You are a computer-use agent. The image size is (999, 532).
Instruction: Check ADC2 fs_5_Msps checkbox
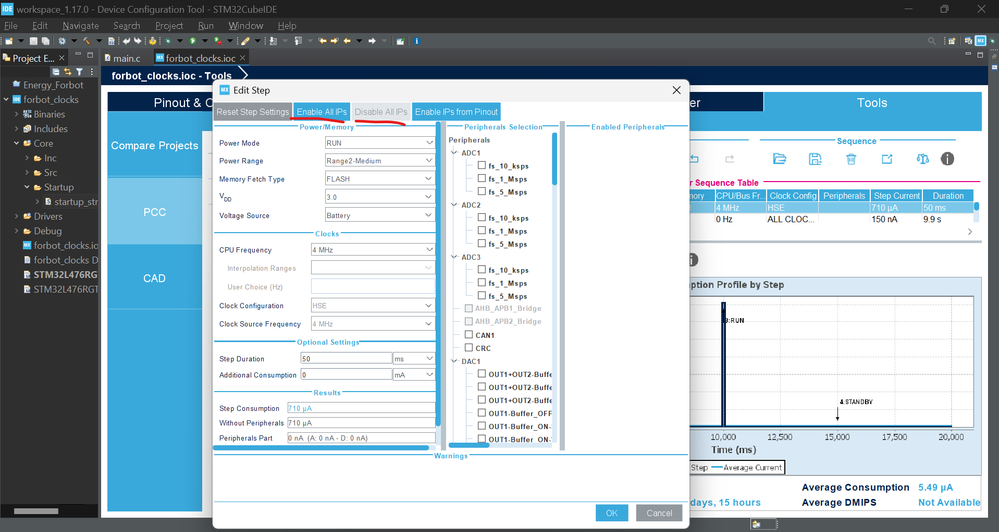pos(482,243)
